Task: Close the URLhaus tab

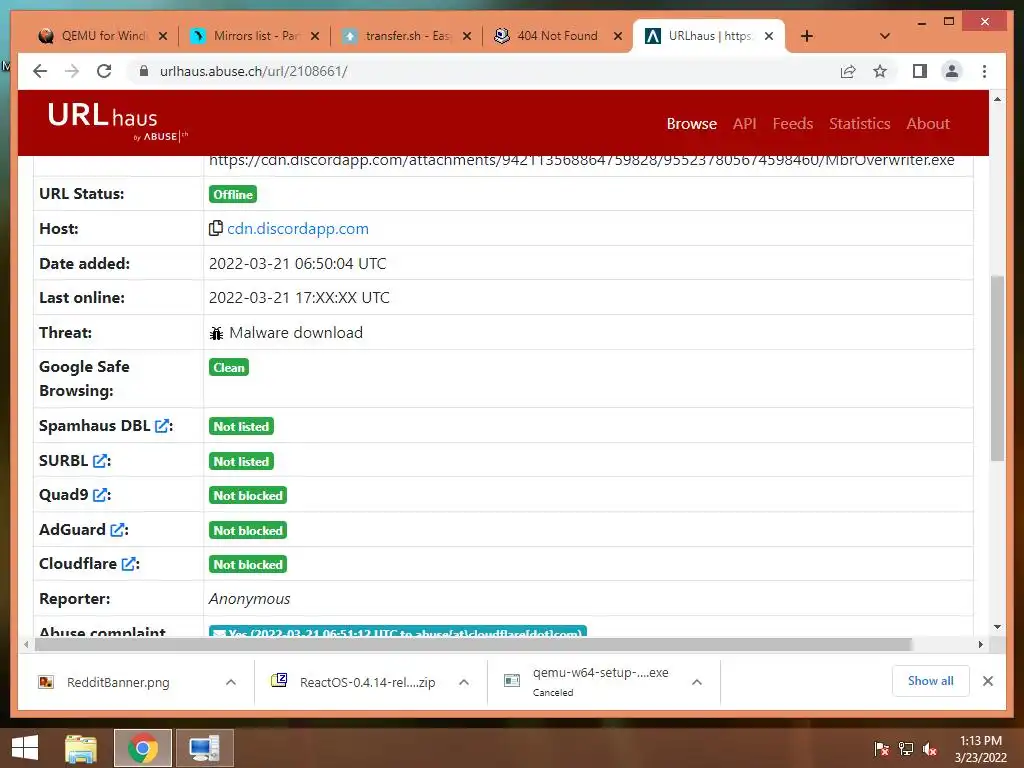Action: pos(769,36)
